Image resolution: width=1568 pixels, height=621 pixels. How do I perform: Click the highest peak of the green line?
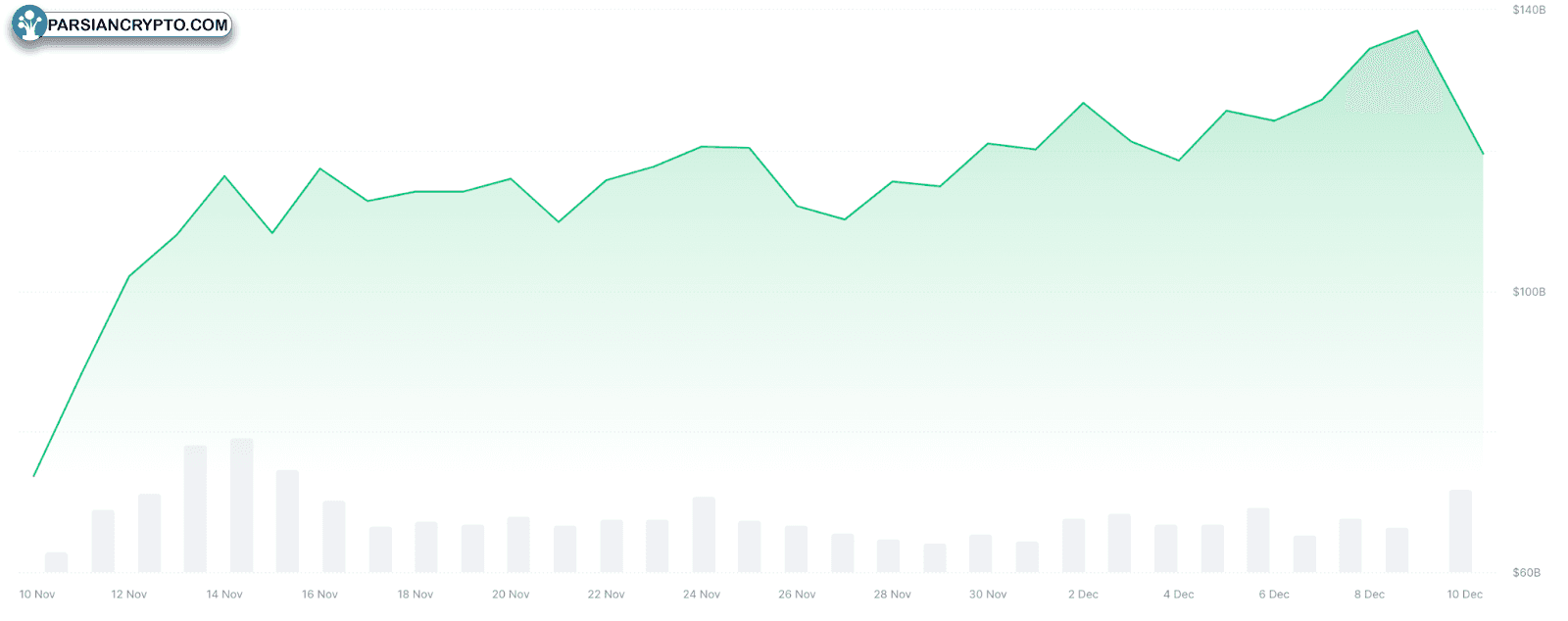tap(1417, 31)
